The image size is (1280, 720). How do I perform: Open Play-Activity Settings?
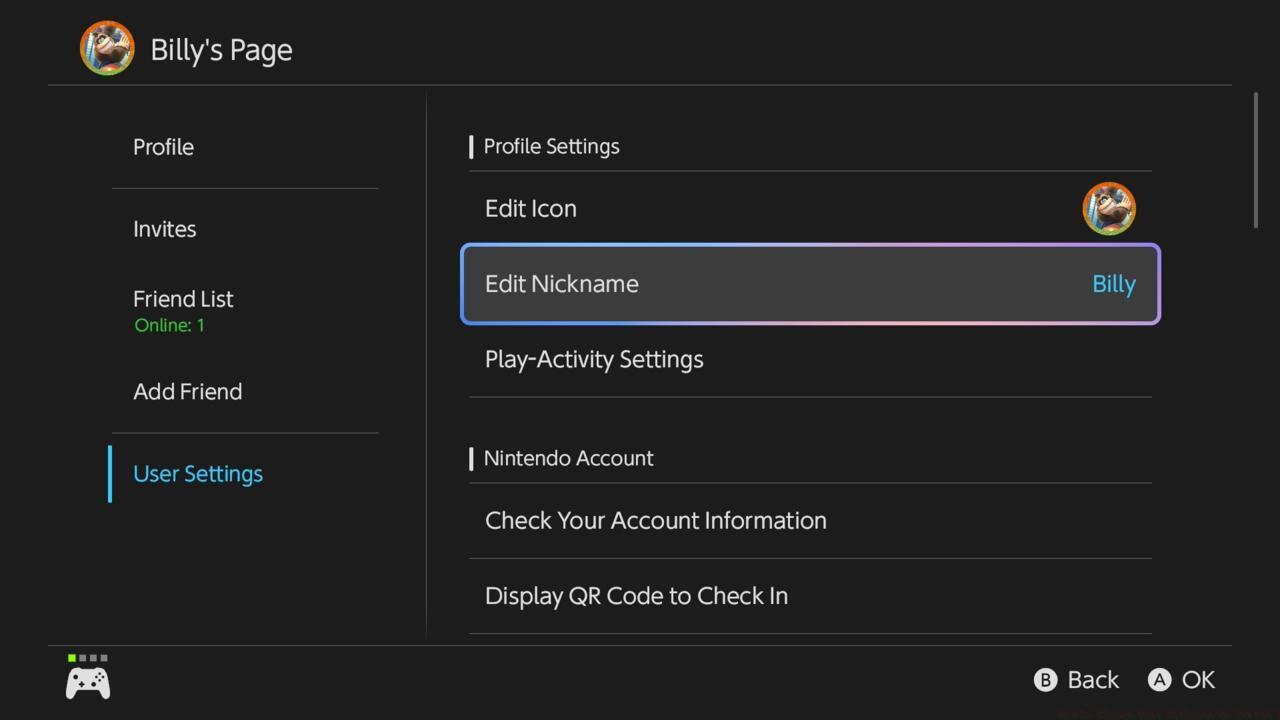pos(594,359)
